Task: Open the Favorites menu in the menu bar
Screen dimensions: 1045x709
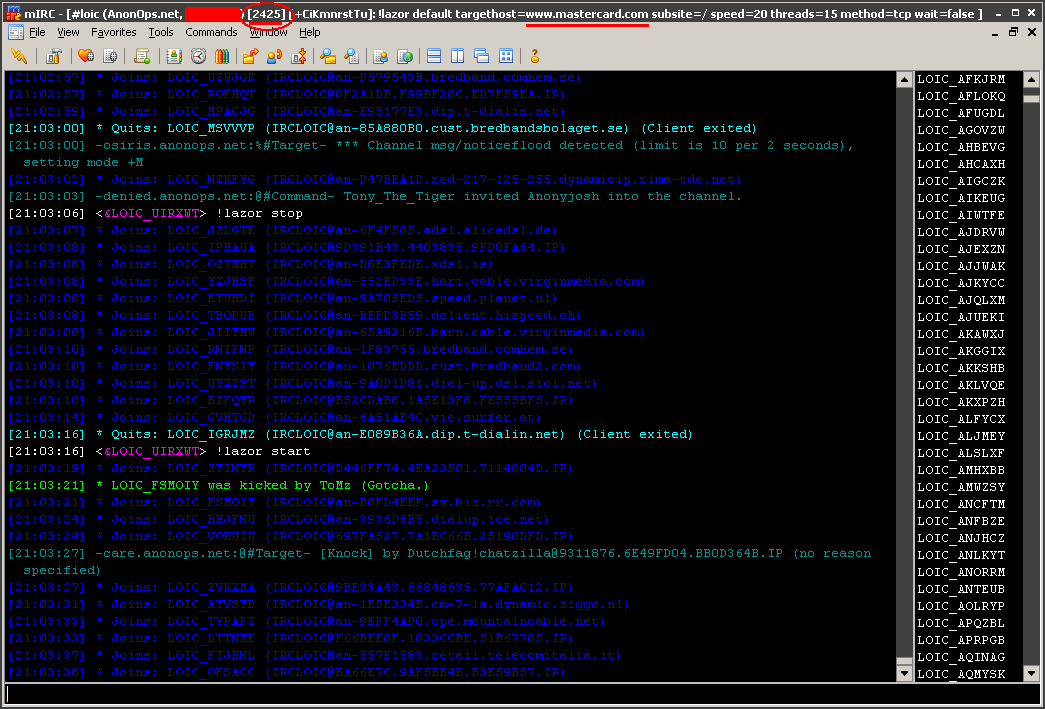Action: point(113,32)
